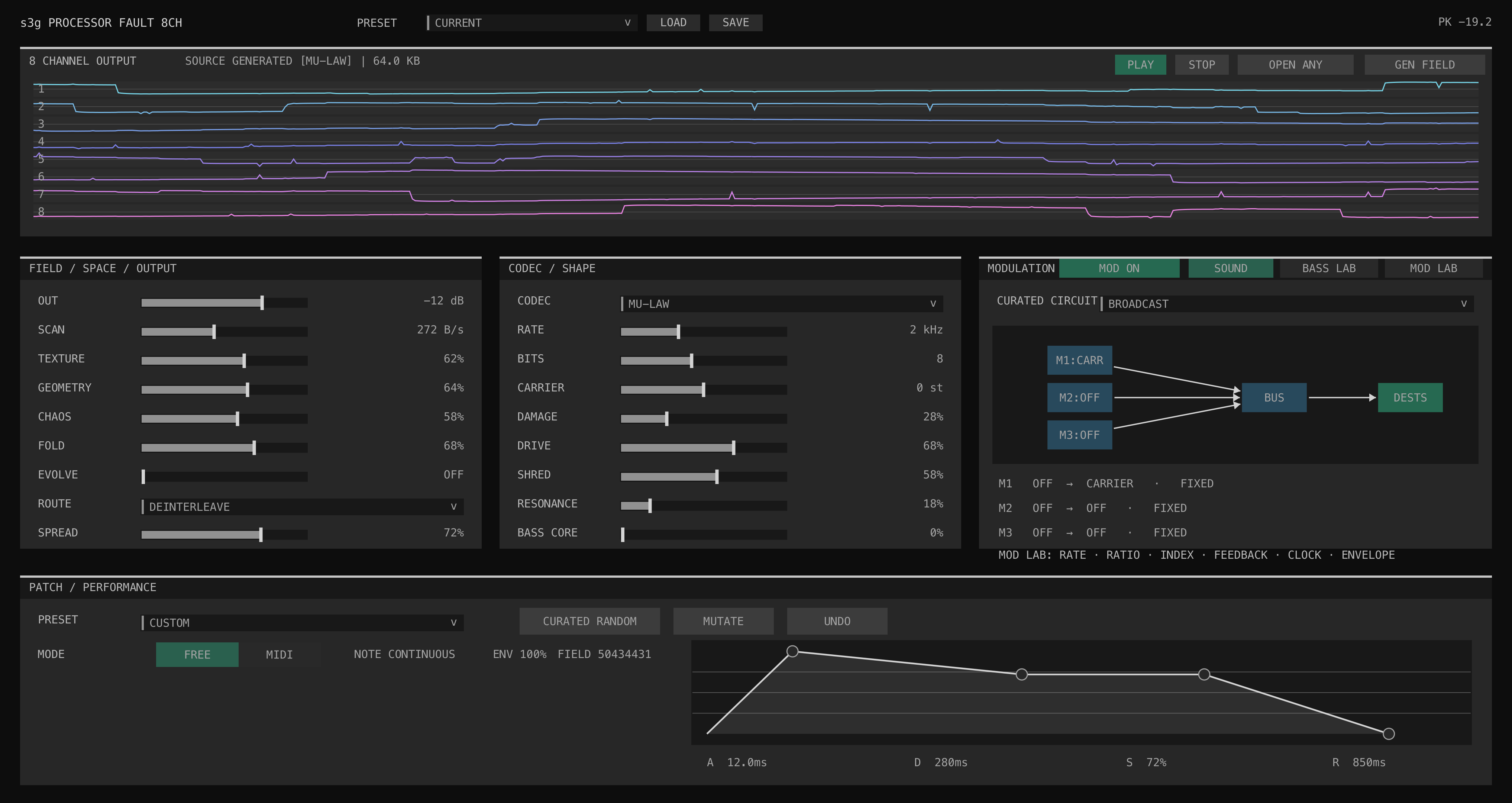Viewport: 1512px width, 803px height.
Task: Generate a field with GEN FIELD
Action: [1425, 65]
